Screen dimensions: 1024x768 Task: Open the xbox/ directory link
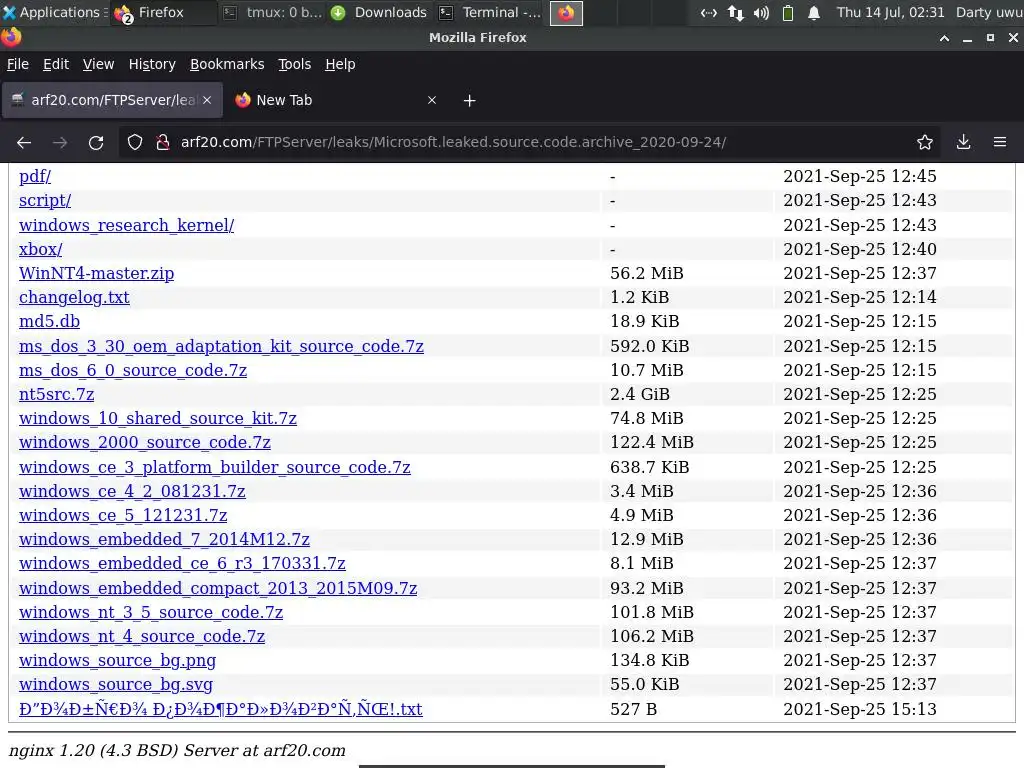(40, 249)
